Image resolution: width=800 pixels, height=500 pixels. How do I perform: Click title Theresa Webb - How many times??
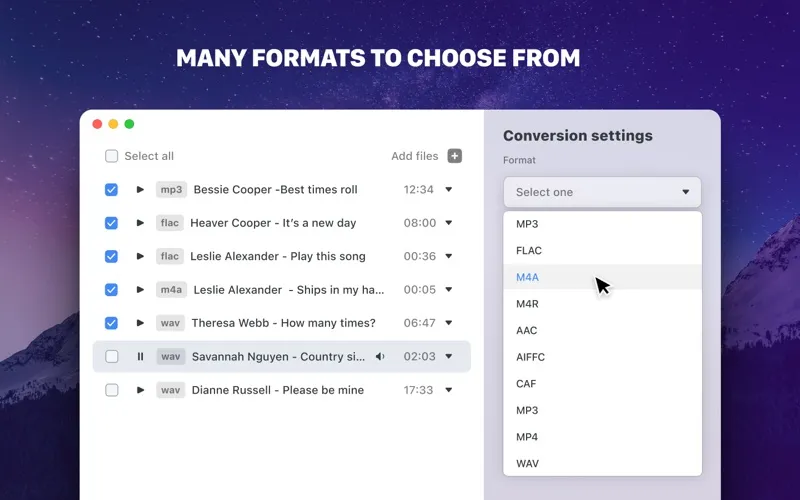pyautogui.click(x=283, y=323)
